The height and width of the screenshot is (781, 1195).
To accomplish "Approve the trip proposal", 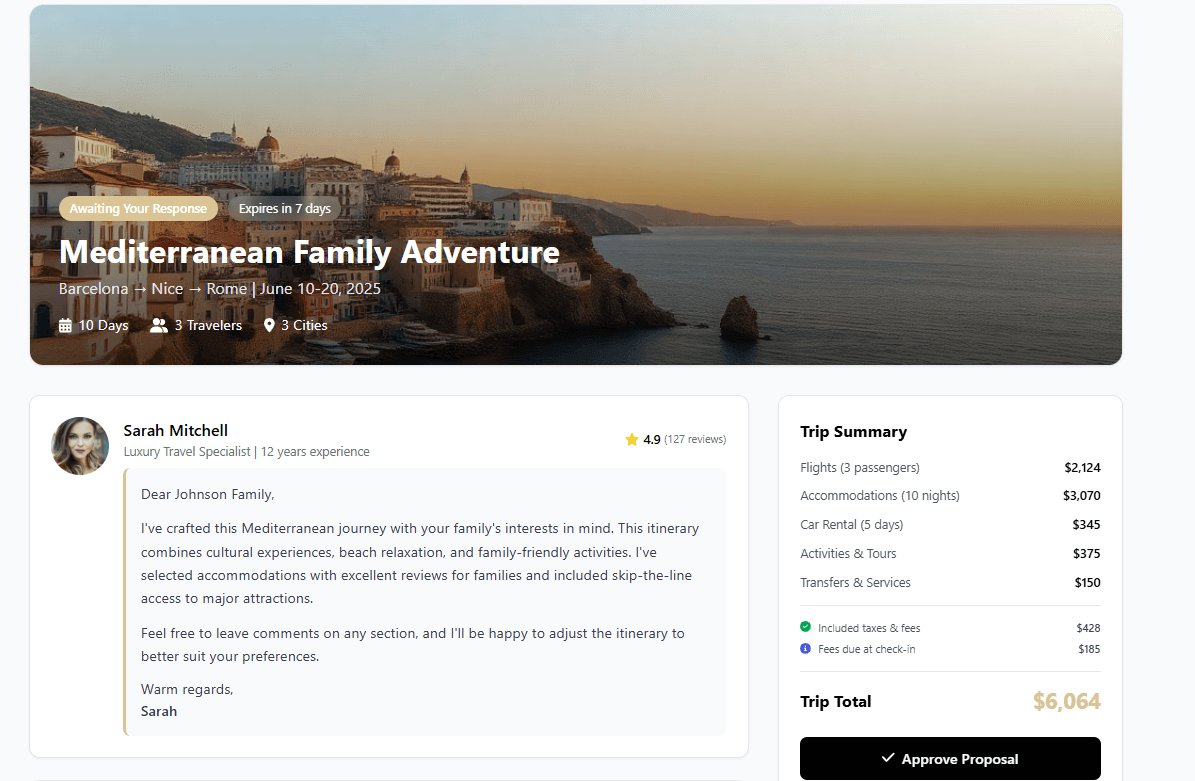I will click(x=950, y=759).
